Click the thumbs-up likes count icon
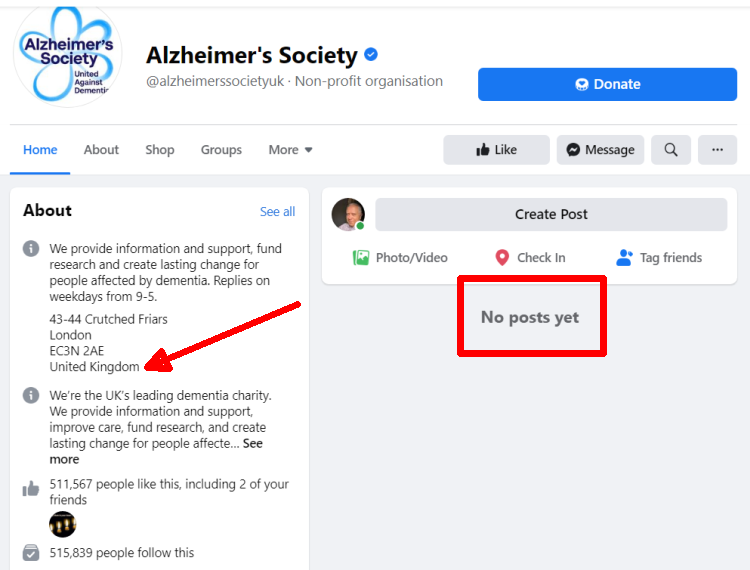The width and height of the screenshot is (750, 570). coord(31,489)
